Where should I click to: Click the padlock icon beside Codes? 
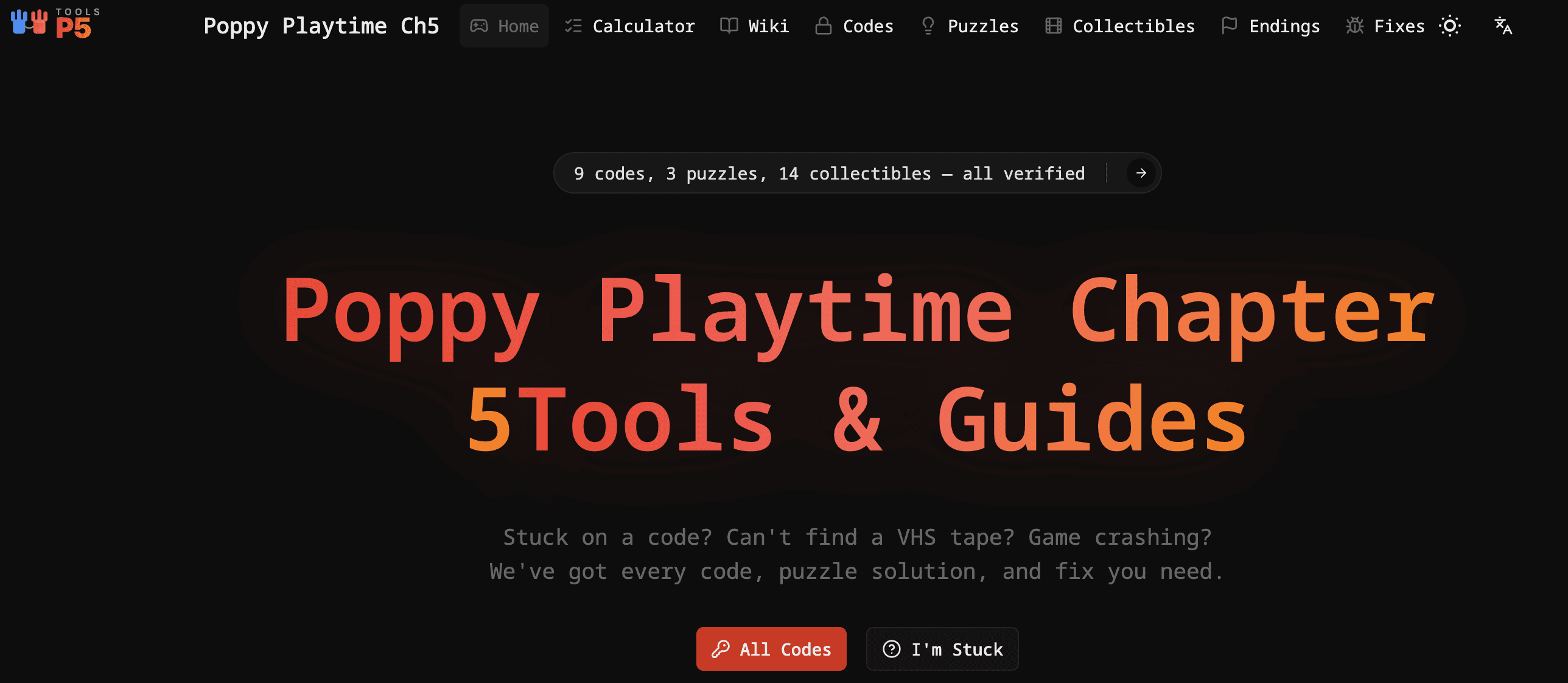[x=824, y=26]
